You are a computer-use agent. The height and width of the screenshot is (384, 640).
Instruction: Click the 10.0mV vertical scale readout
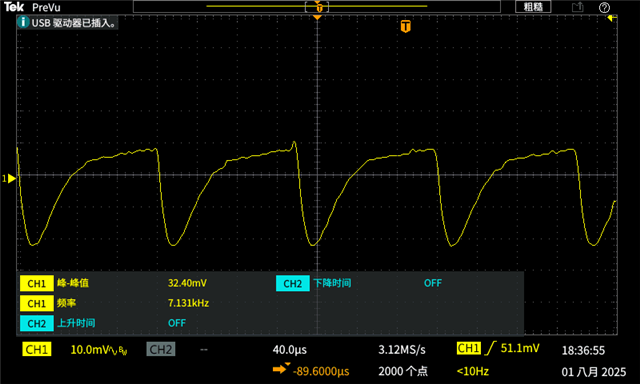[89, 350]
